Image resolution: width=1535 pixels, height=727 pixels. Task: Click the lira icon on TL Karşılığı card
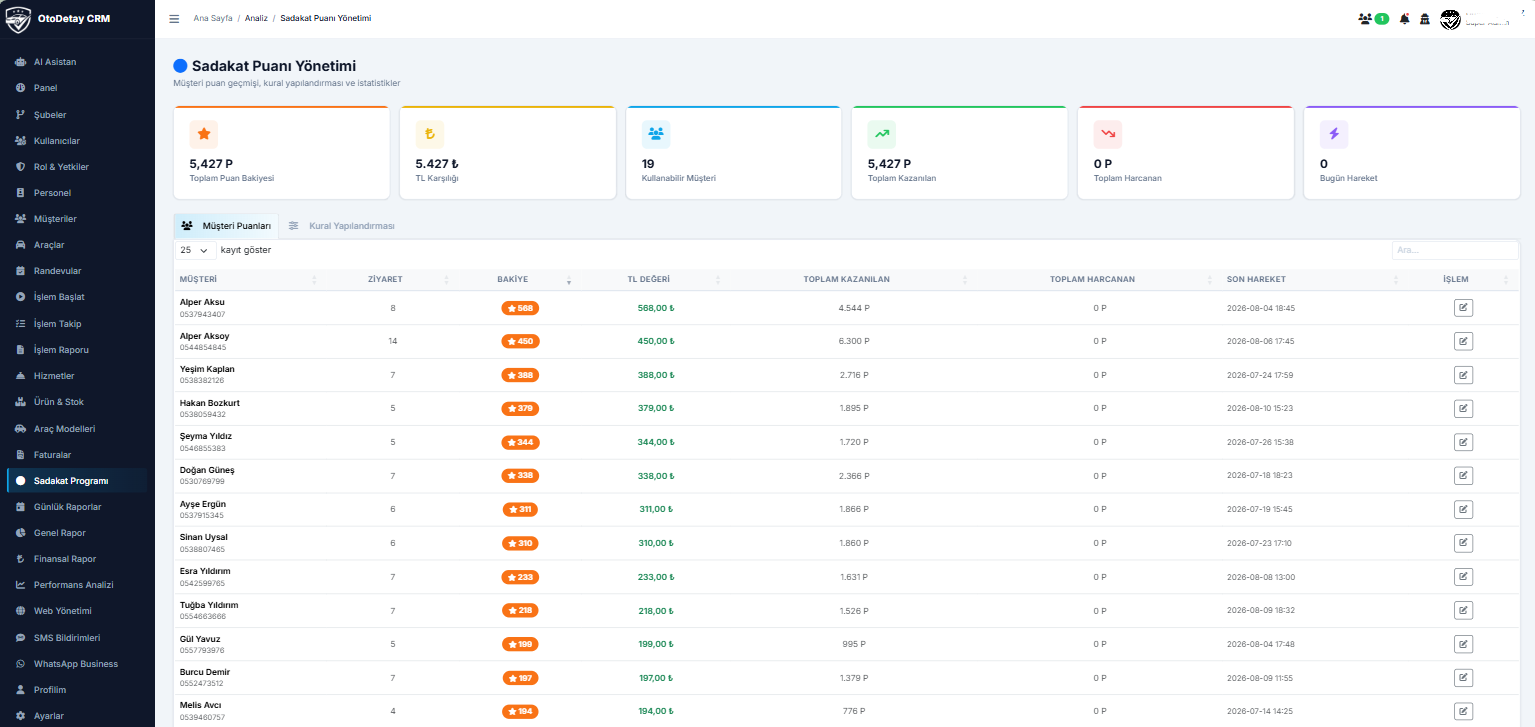(429, 134)
